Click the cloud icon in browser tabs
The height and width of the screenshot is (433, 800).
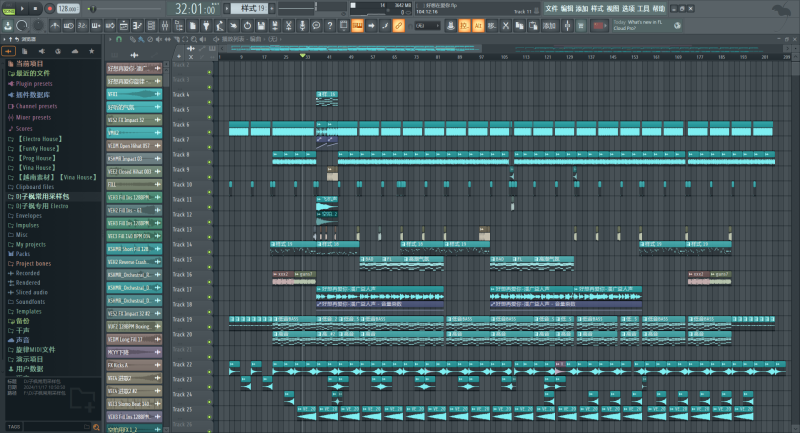click(x=73, y=50)
